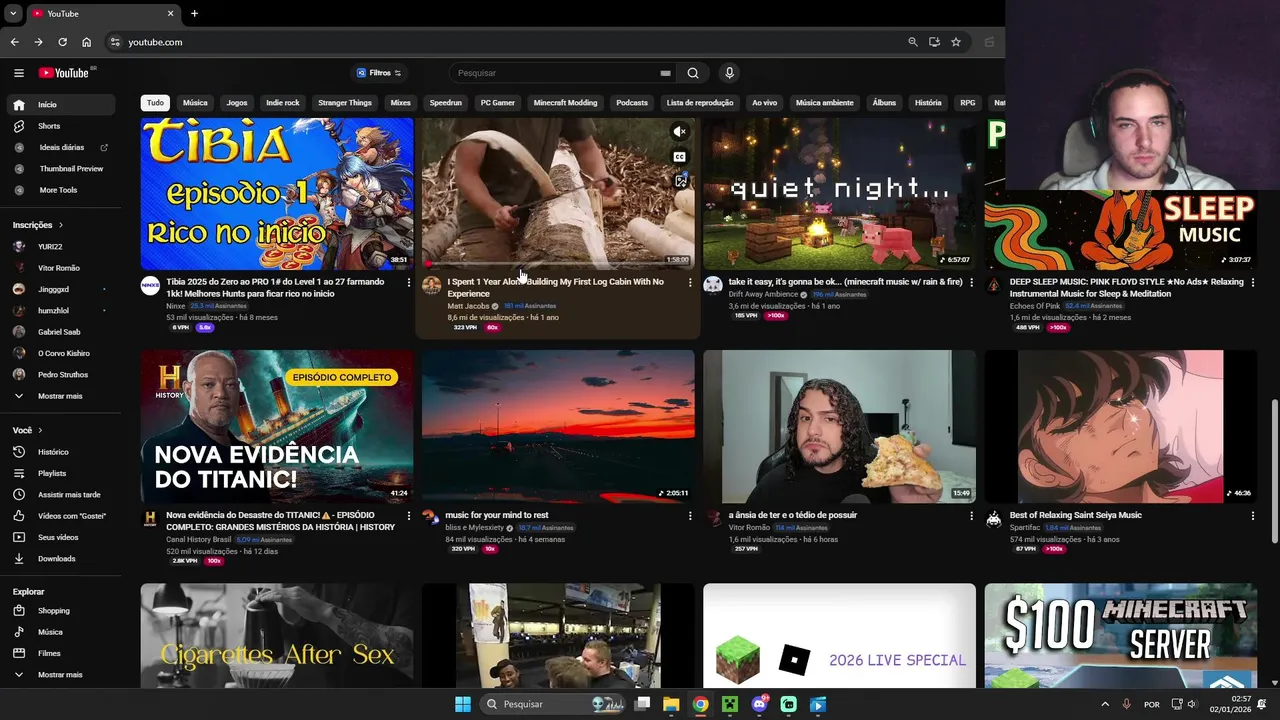
Task: Click the log cabin preview progress bar
Action: [558, 266]
